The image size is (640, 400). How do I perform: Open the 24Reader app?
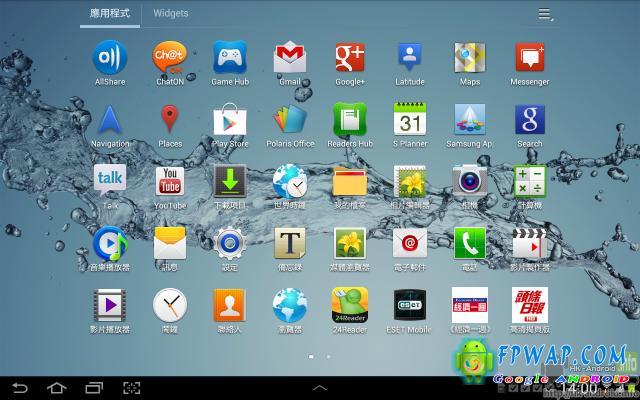pos(350,305)
